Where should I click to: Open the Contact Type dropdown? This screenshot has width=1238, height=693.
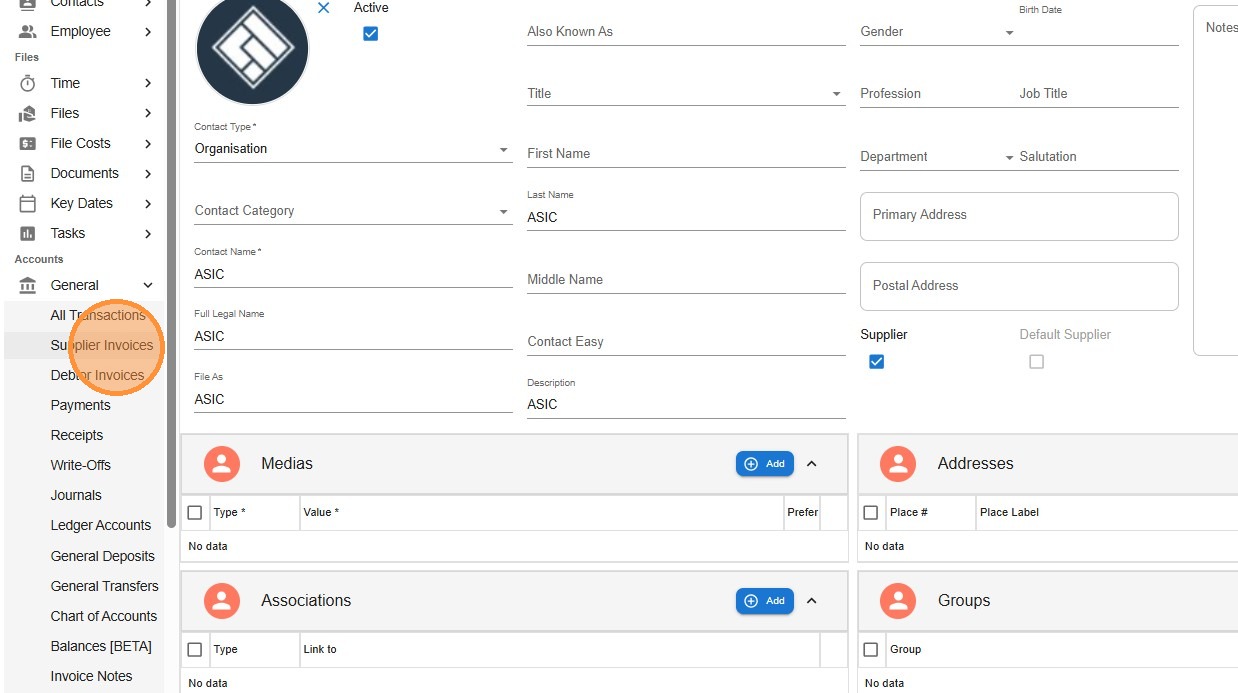353,149
